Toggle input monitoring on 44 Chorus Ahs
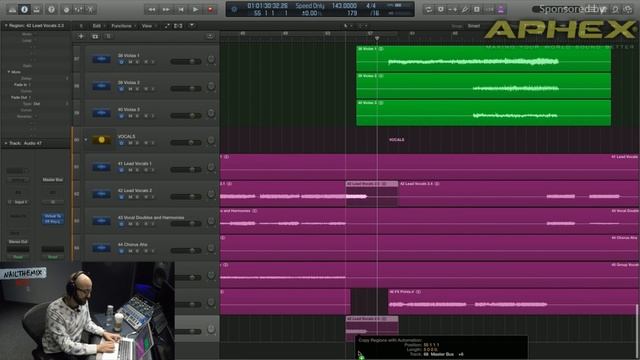Image resolution: width=640 pixels, height=360 pixels. click(153, 251)
